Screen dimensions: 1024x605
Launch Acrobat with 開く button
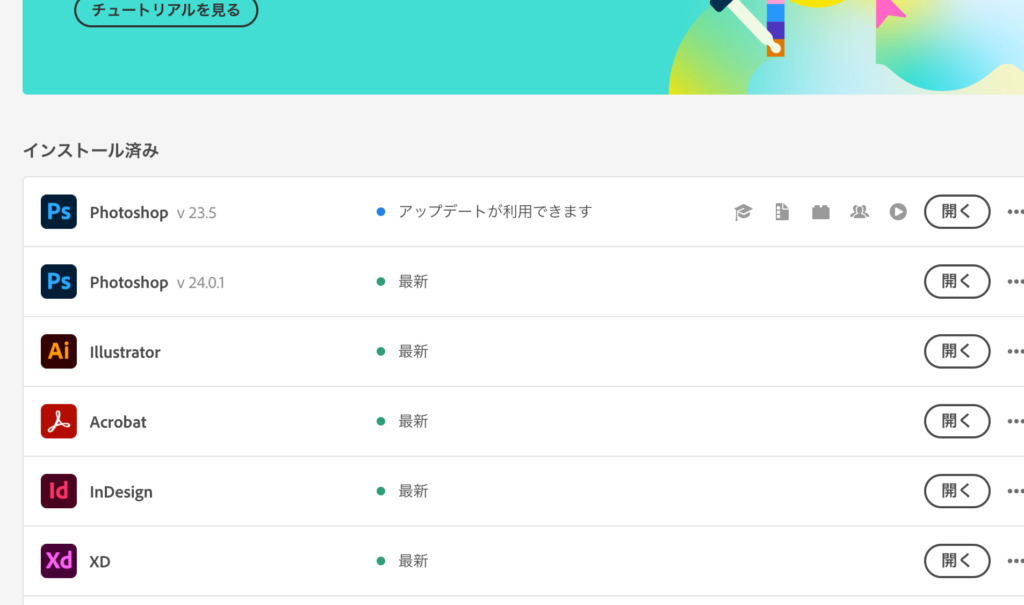coord(957,421)
